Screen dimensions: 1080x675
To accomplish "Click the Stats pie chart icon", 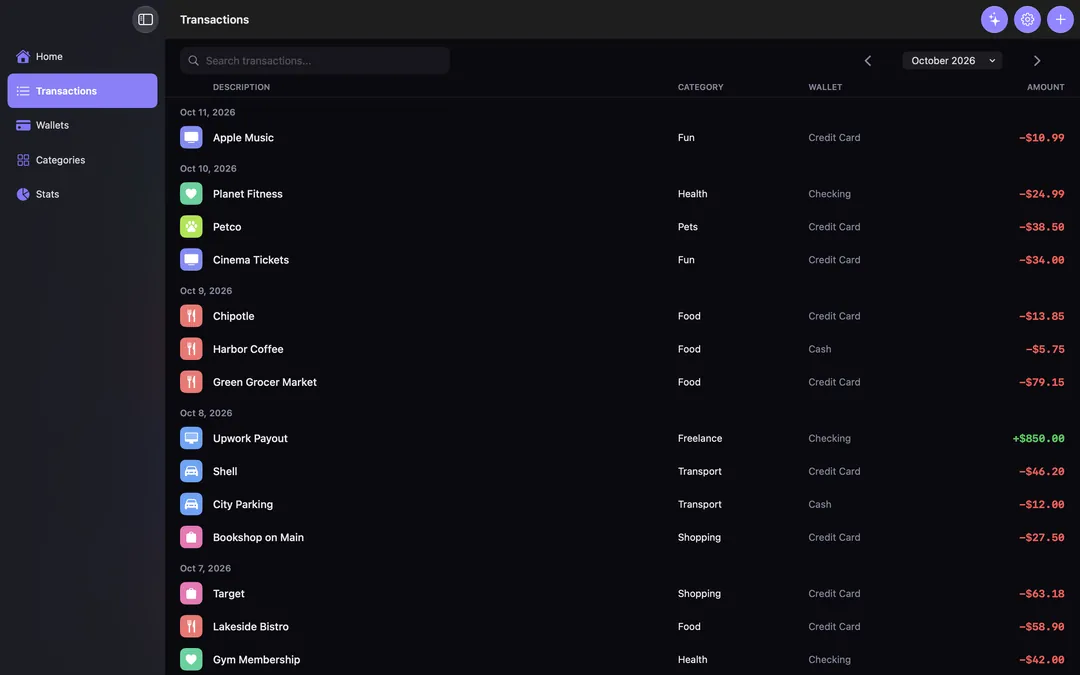I will coord(23,194).
